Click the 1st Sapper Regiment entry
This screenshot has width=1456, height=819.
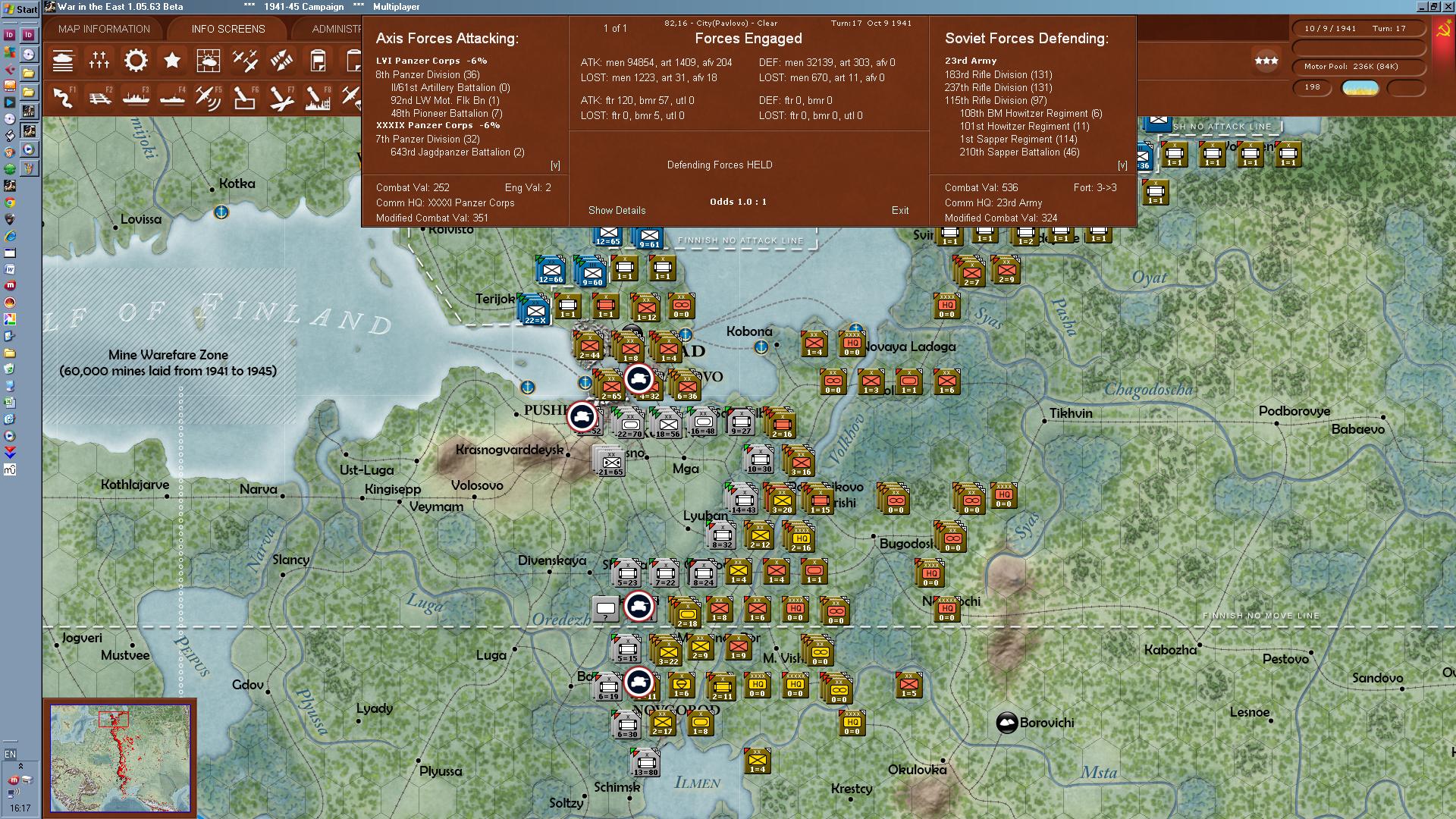[x=1018, y=139]
